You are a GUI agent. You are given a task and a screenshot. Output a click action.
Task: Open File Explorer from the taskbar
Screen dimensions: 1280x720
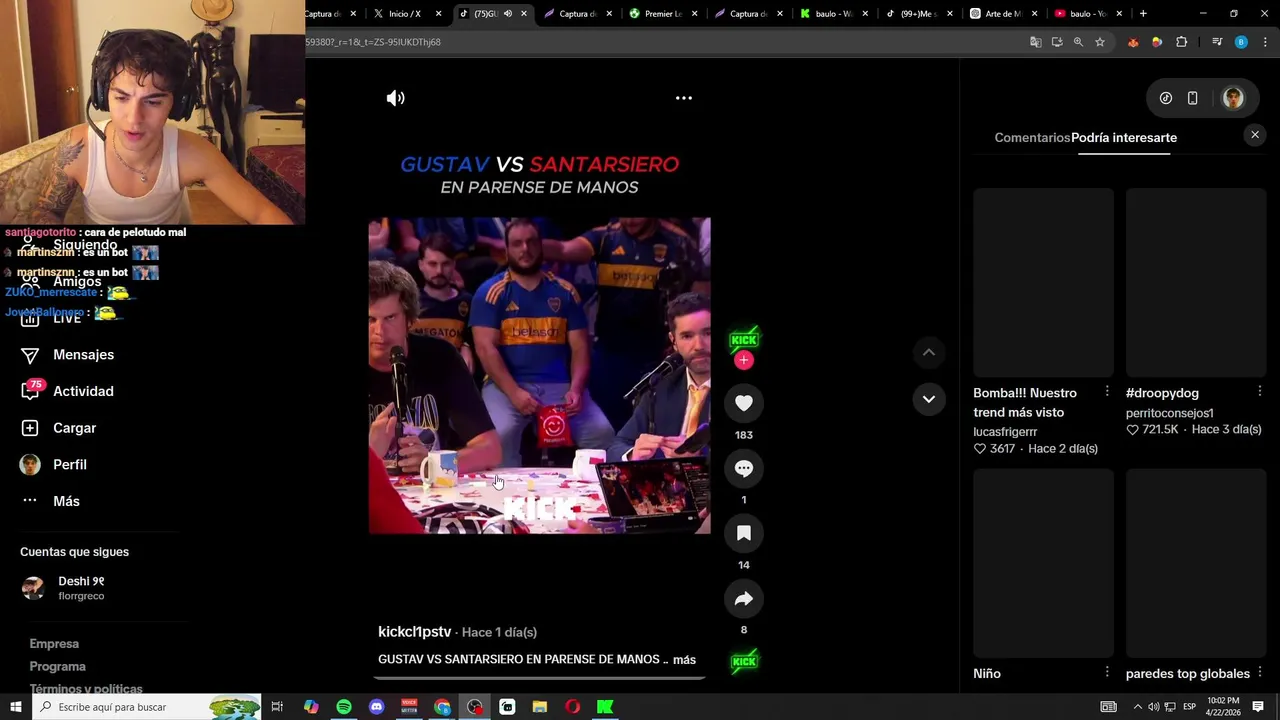pyautogui.click(x=540, y=707)
